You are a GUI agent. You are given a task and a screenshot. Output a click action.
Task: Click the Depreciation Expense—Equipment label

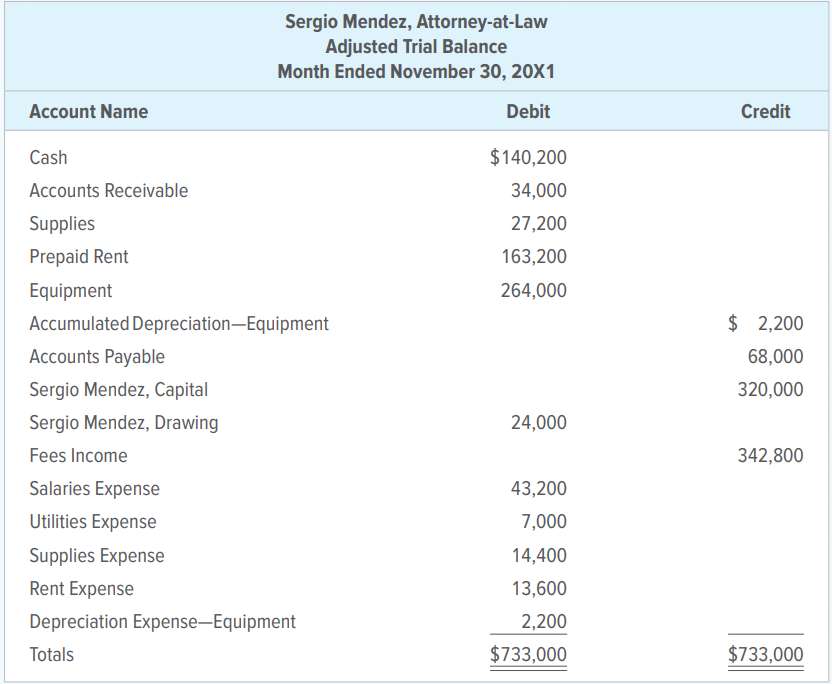tap(162, 622)
